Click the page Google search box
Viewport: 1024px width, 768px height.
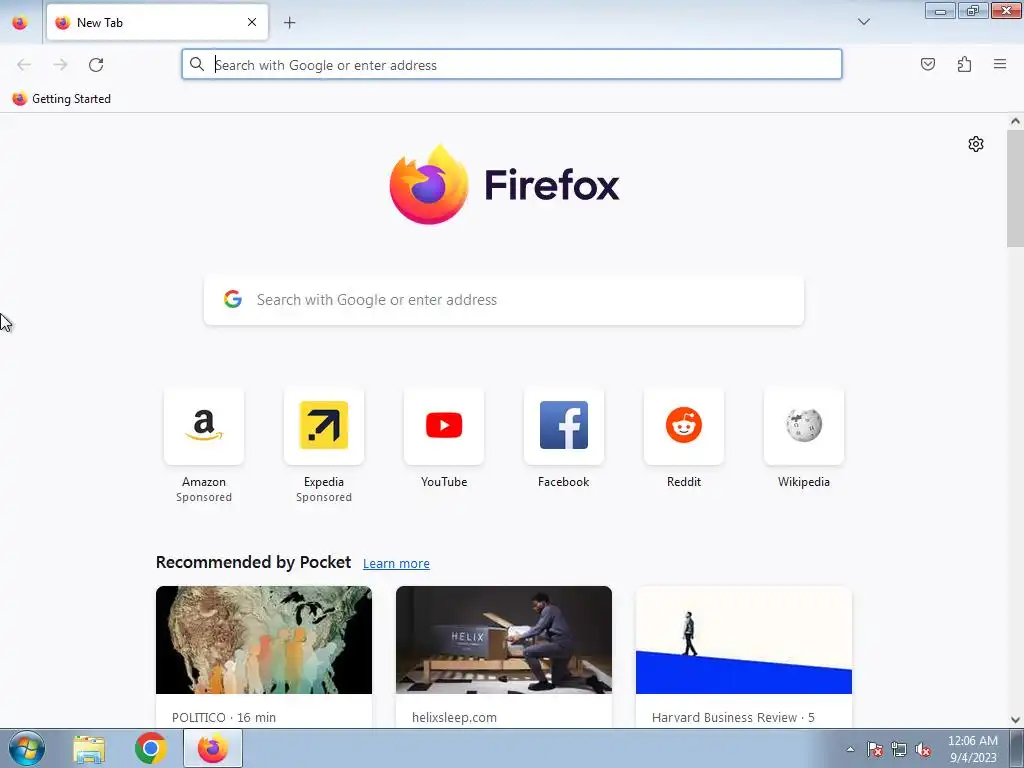pos(504,300)
